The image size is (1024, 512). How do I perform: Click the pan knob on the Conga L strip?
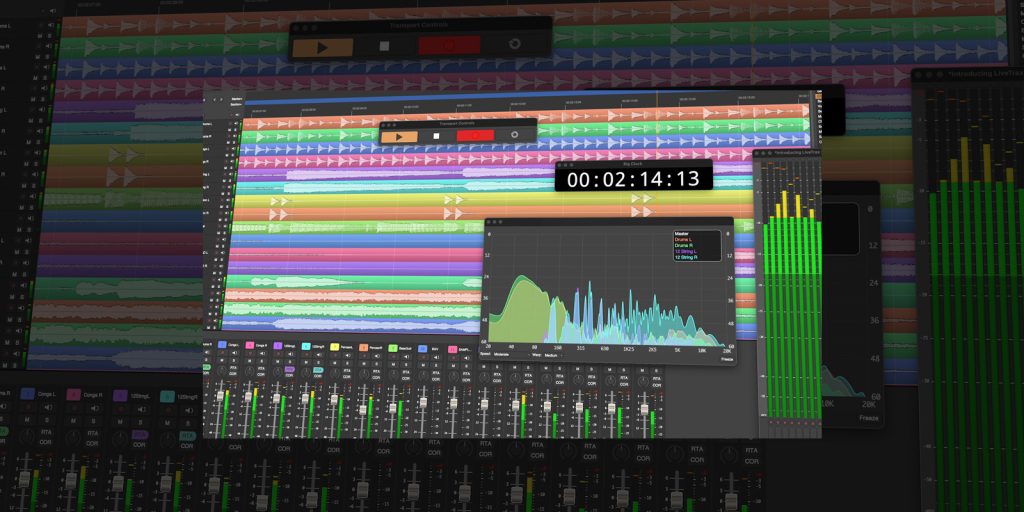pos(222,370)
